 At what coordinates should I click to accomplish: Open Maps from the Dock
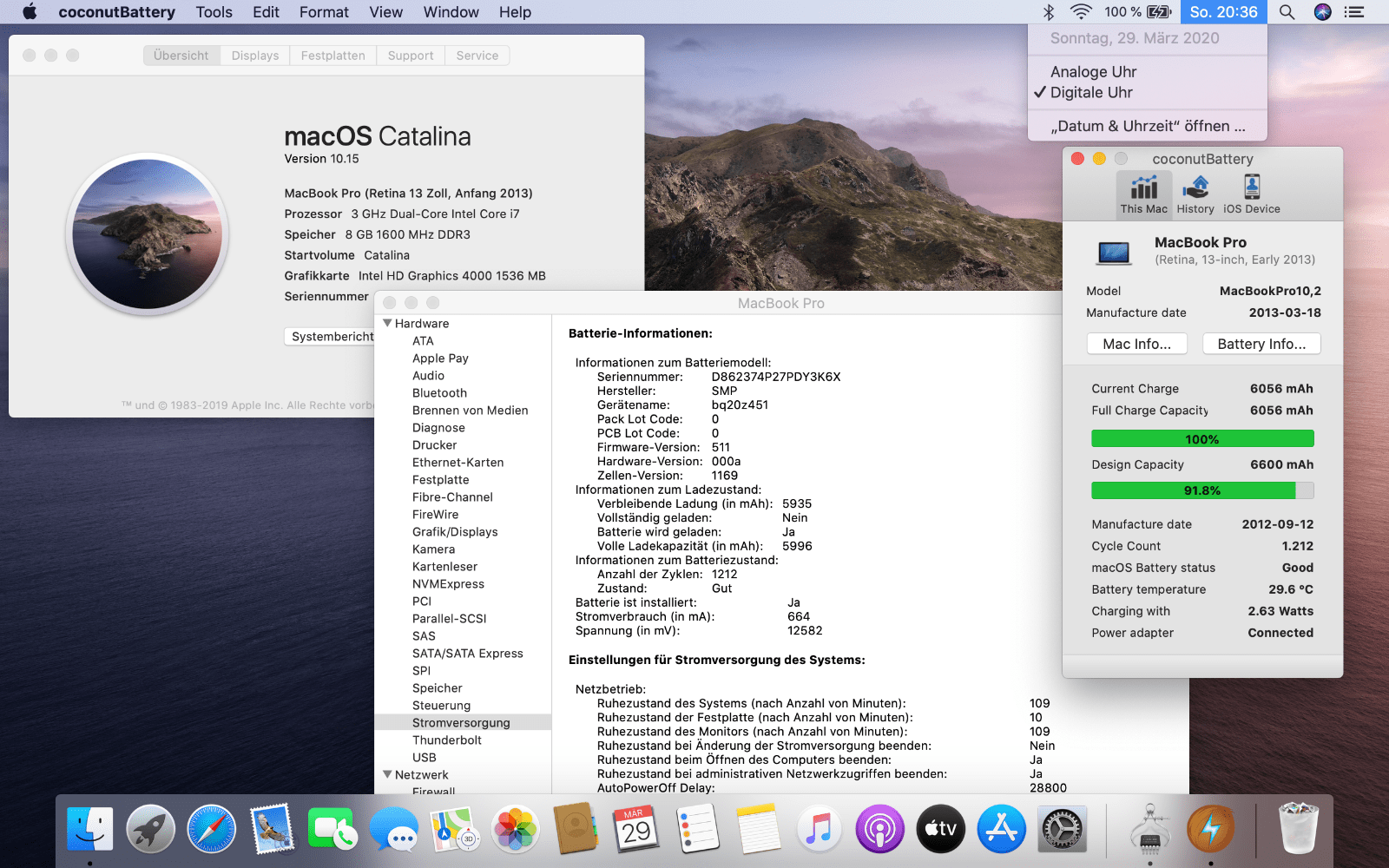pos(454,829)
